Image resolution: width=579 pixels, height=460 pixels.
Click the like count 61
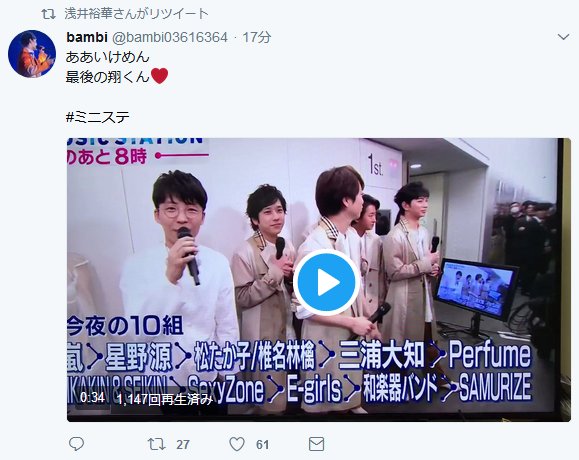(x=263, y=444)
